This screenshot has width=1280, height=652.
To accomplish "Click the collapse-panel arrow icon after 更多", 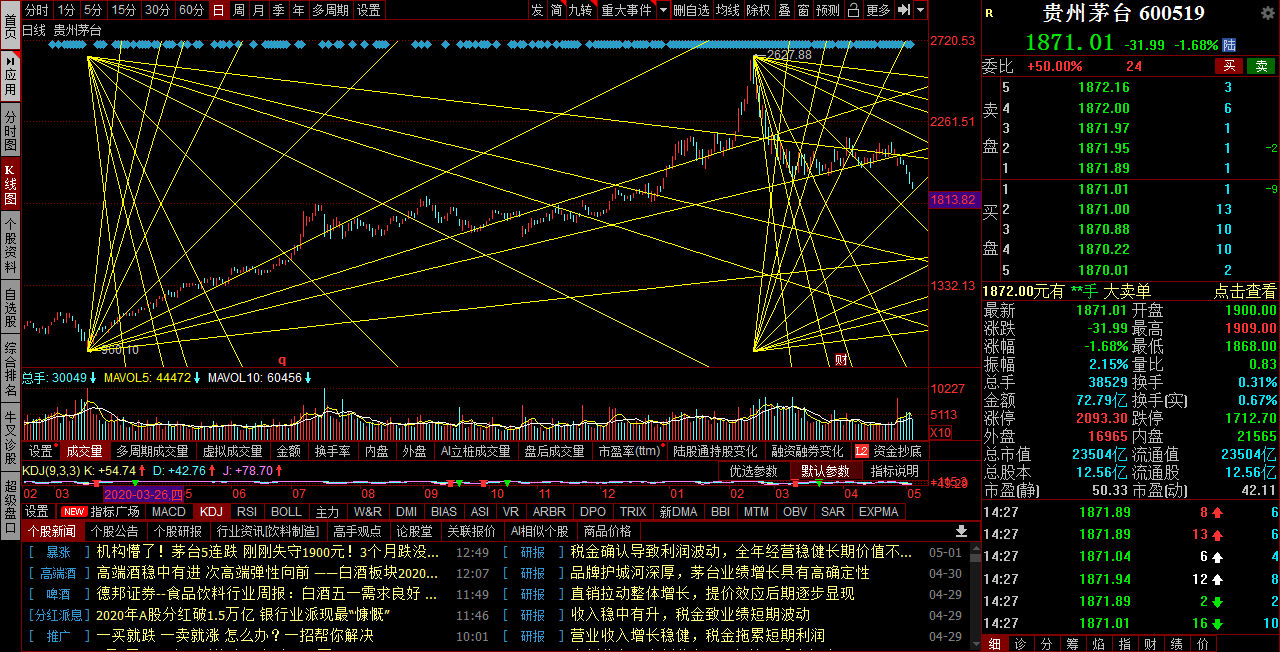I will 903,10.
